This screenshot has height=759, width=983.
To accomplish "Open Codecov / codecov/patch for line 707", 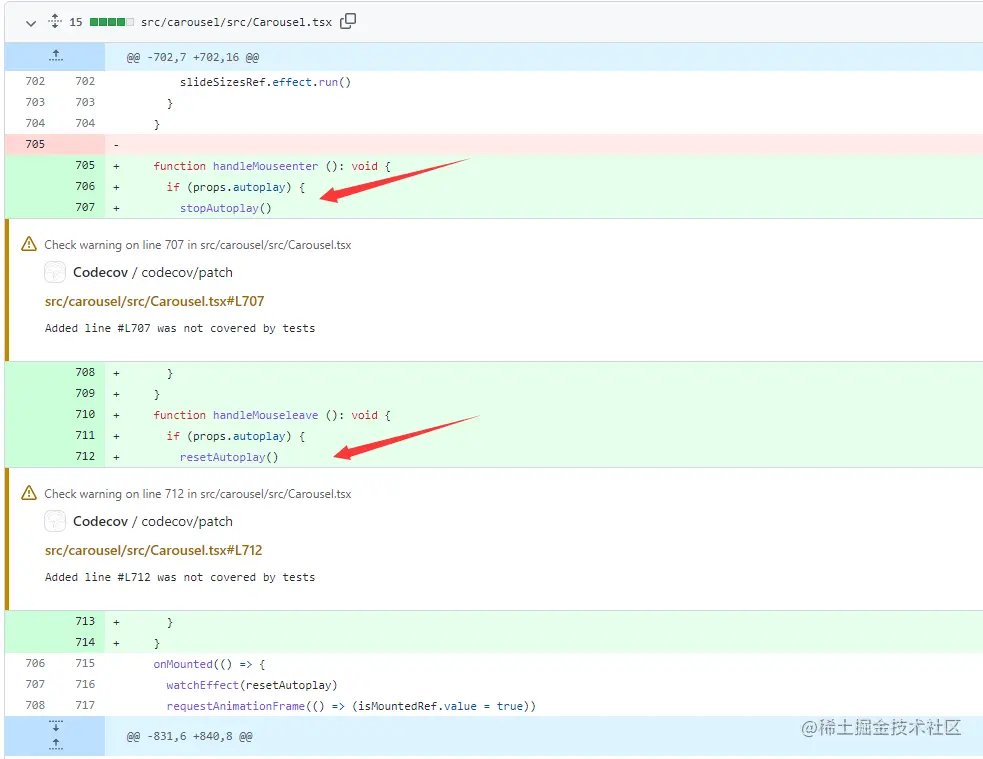I will [x=153, y=273].
